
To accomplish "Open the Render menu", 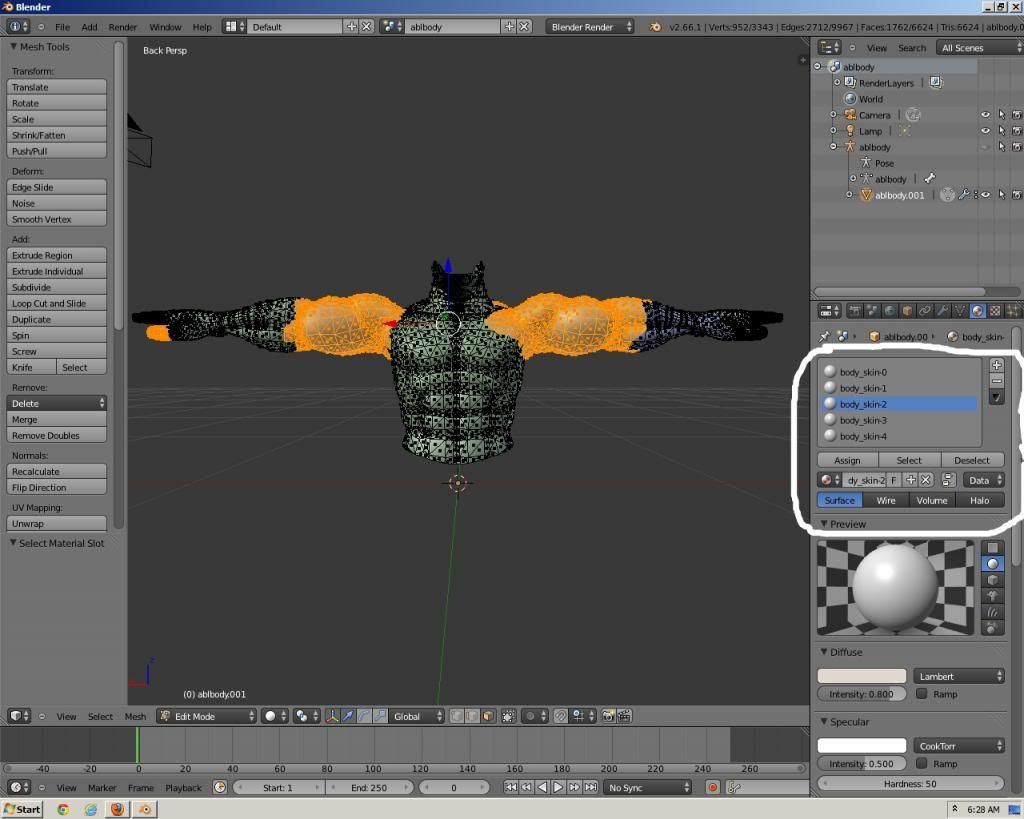I will click(123, 27).
